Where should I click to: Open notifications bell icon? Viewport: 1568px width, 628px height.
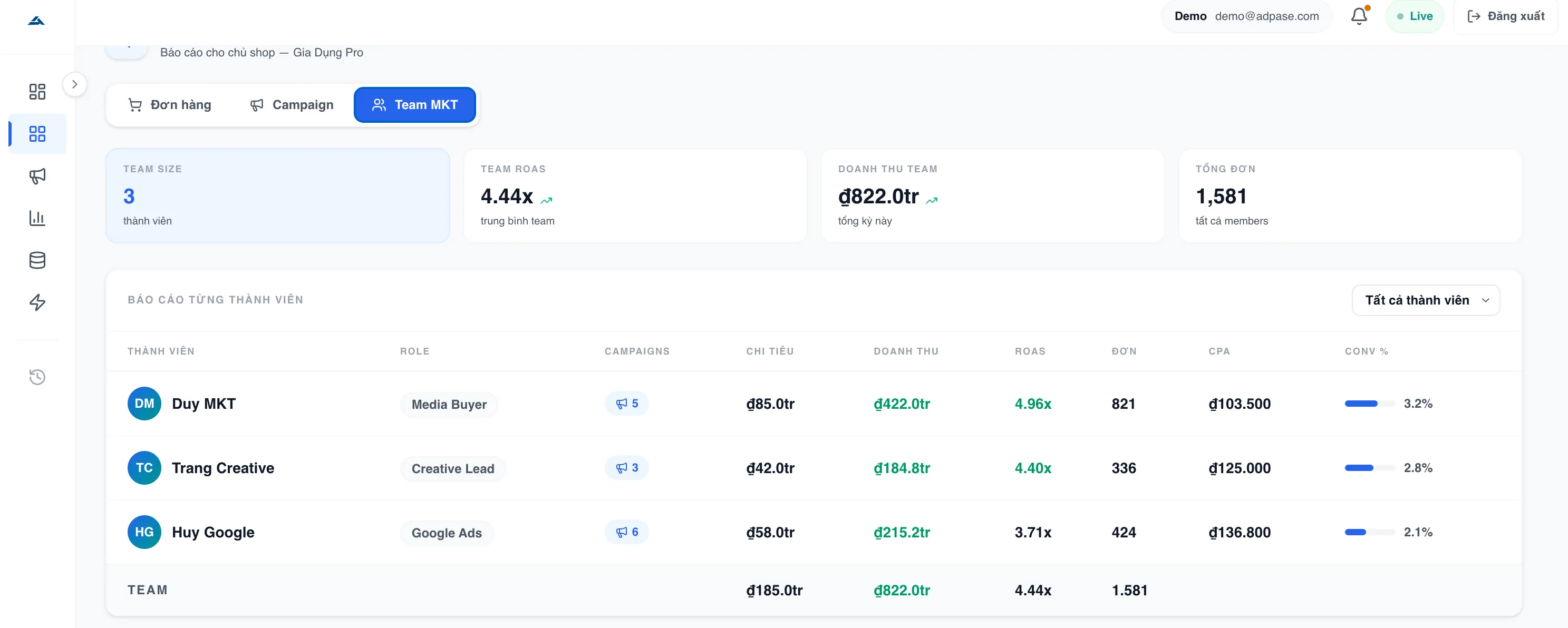(x=1359, y=16)
